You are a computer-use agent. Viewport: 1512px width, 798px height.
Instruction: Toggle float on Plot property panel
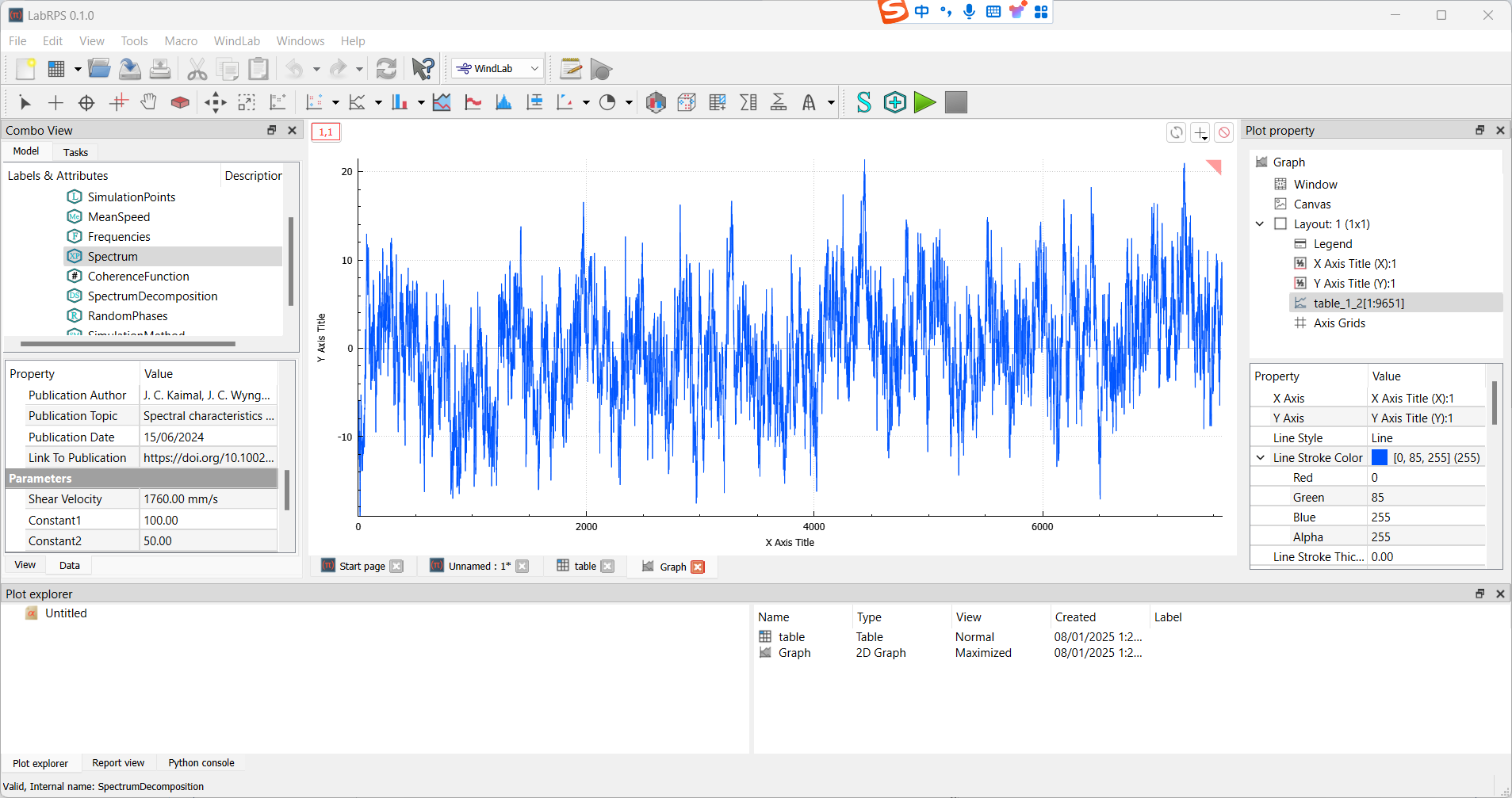click(1479, 131)
